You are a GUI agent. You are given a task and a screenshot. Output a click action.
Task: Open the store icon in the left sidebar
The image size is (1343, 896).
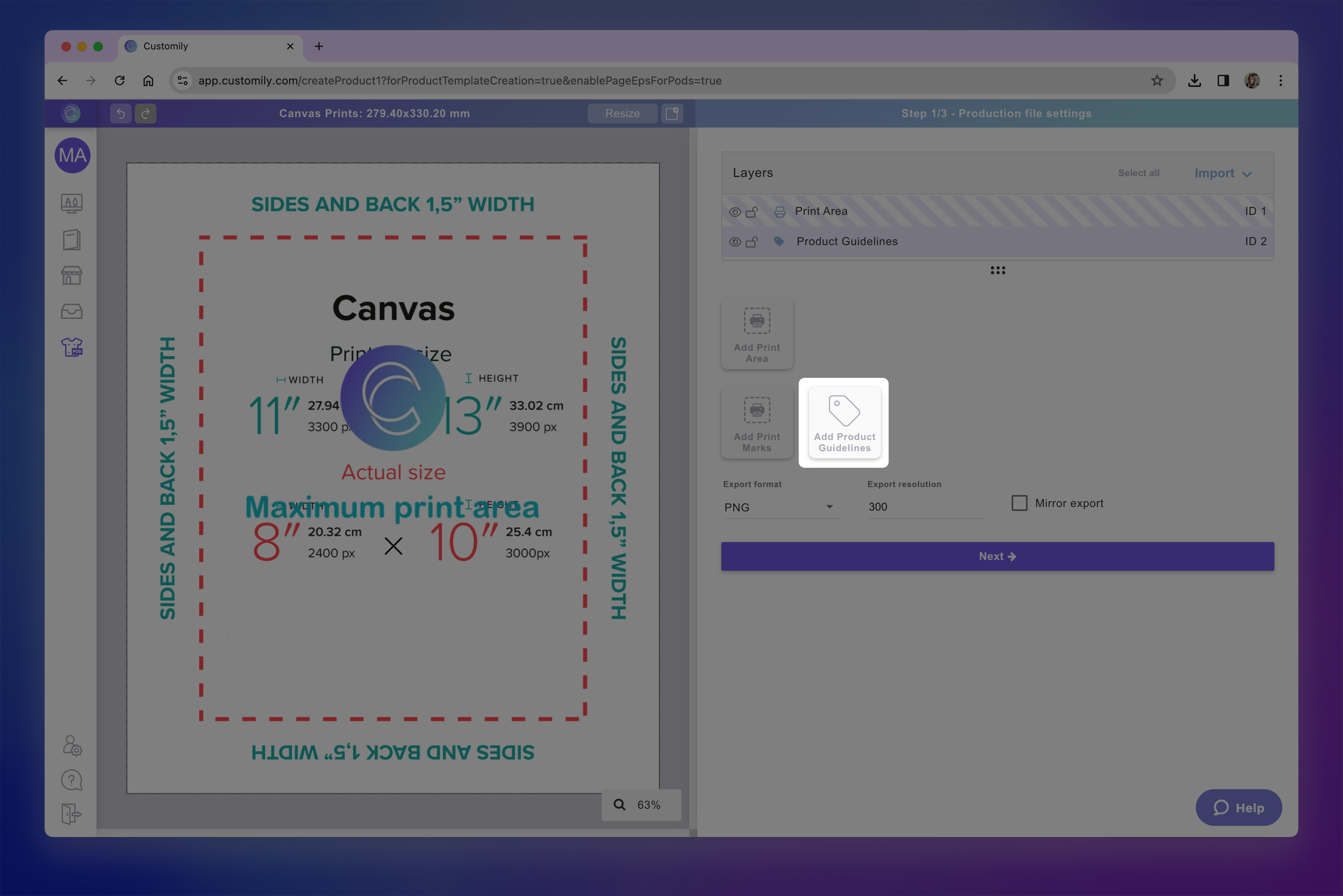click(x=72, y=275)
